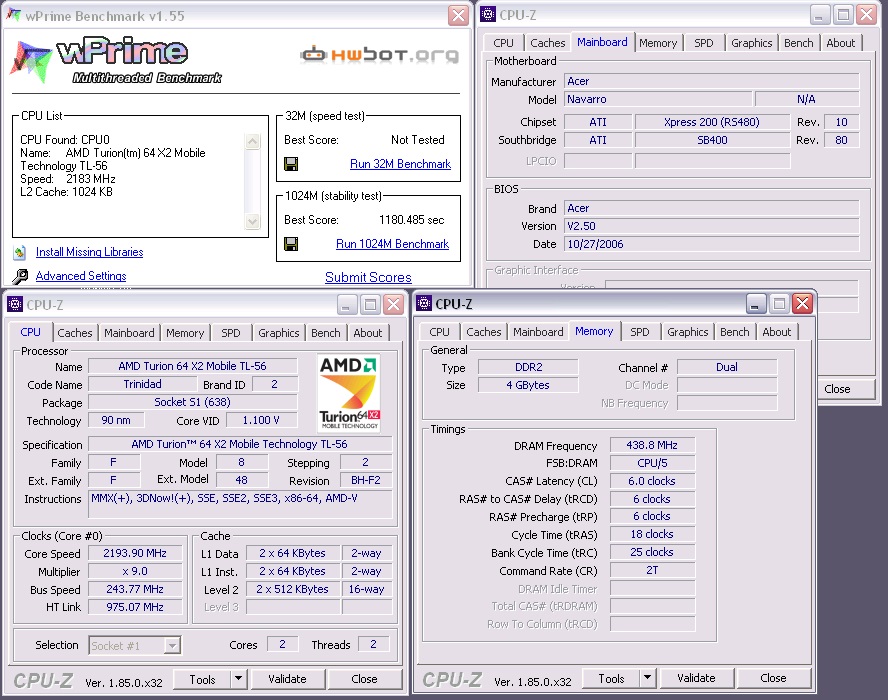The image size is (888, 700).
Task: Click the Install Missing Libraries icon
Action: (20, 252)
